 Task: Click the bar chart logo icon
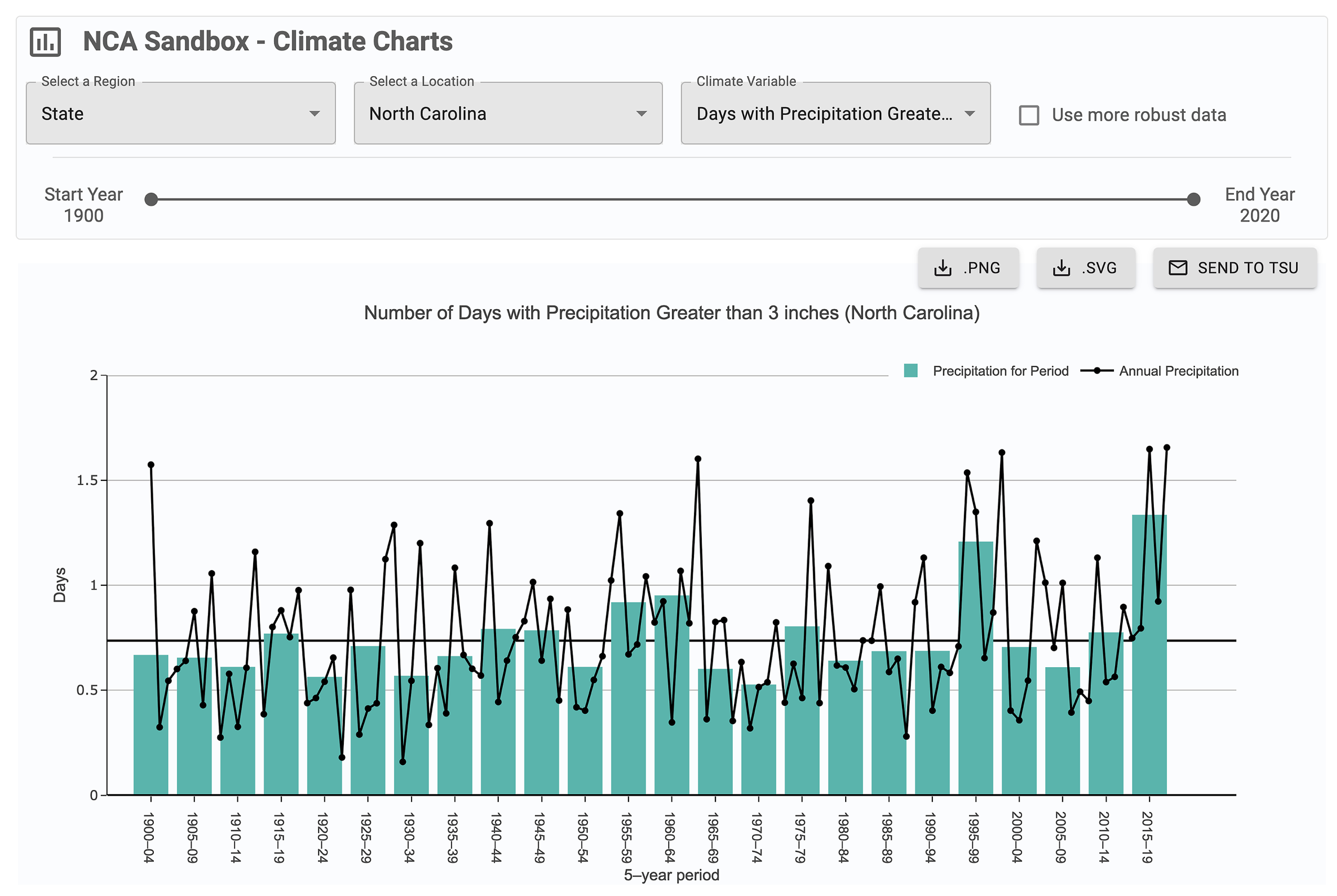click(45, 41)
